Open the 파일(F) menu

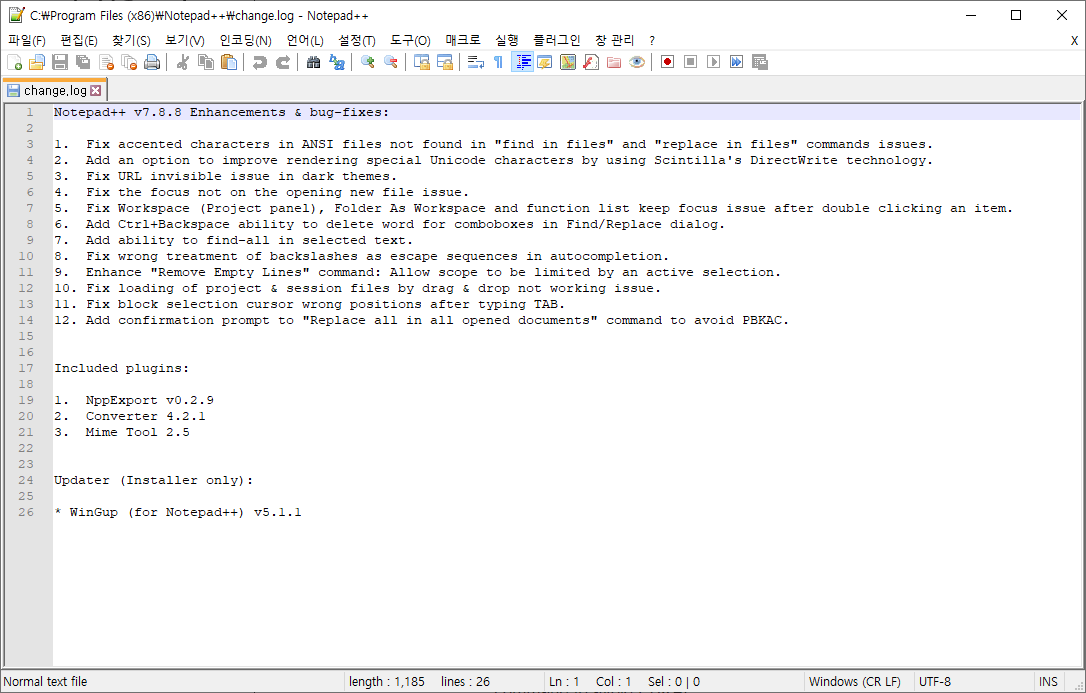point(27,41)
